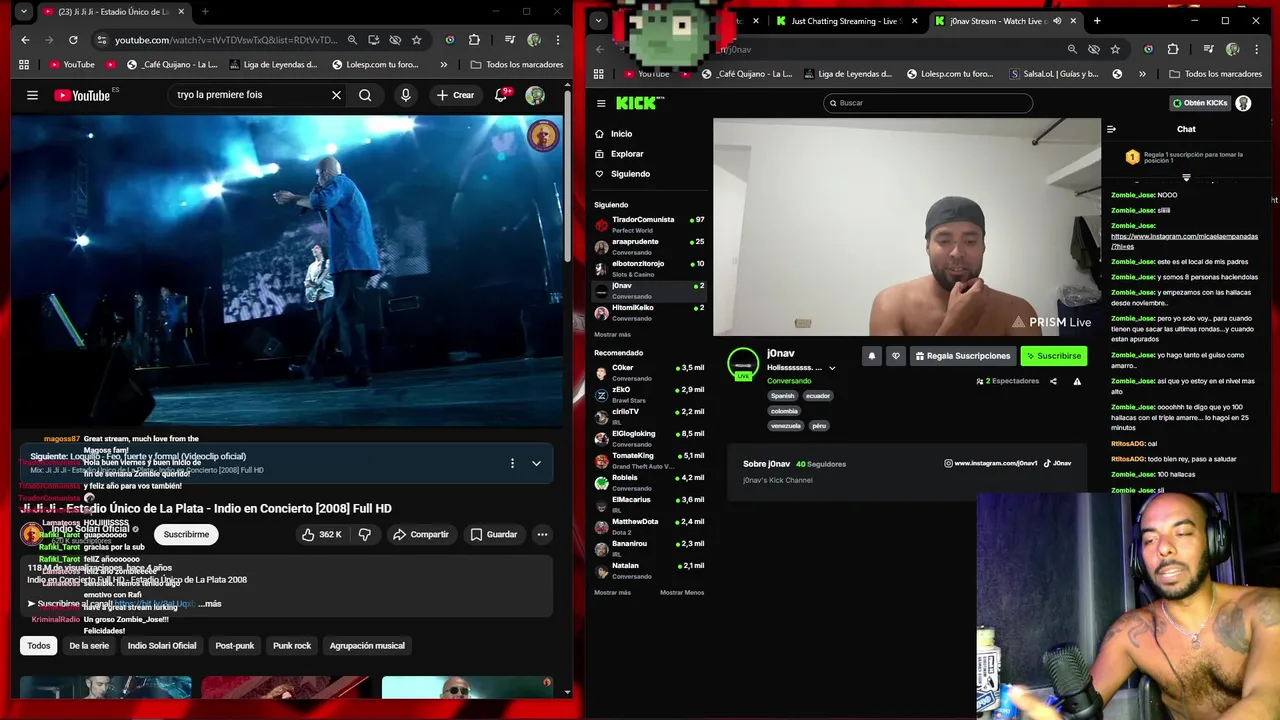Like the video with 362 K thumbs
This screenshot has height=720, width=1280.
(322, 534)
